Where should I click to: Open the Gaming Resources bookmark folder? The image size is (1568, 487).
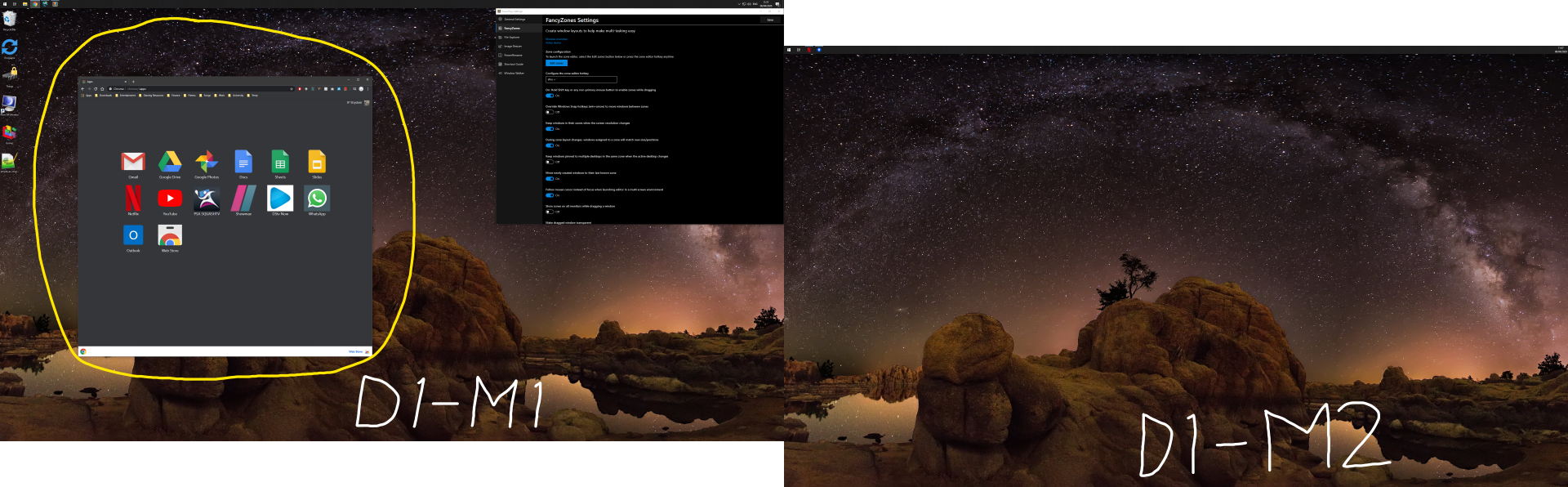[x=151, y=96]
